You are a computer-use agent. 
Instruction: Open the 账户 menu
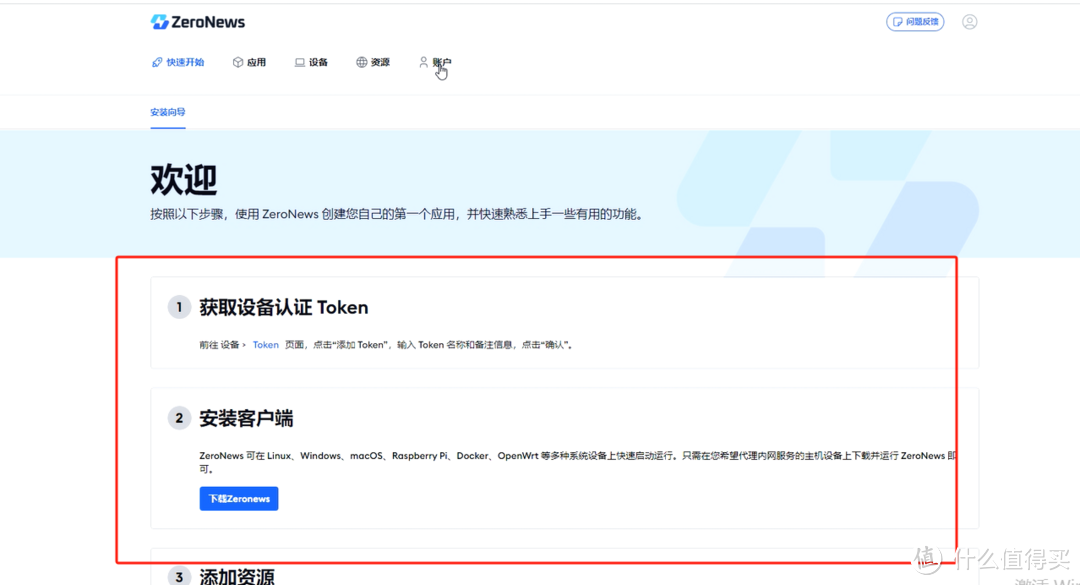pyautogui.click(x=435, y=62)
